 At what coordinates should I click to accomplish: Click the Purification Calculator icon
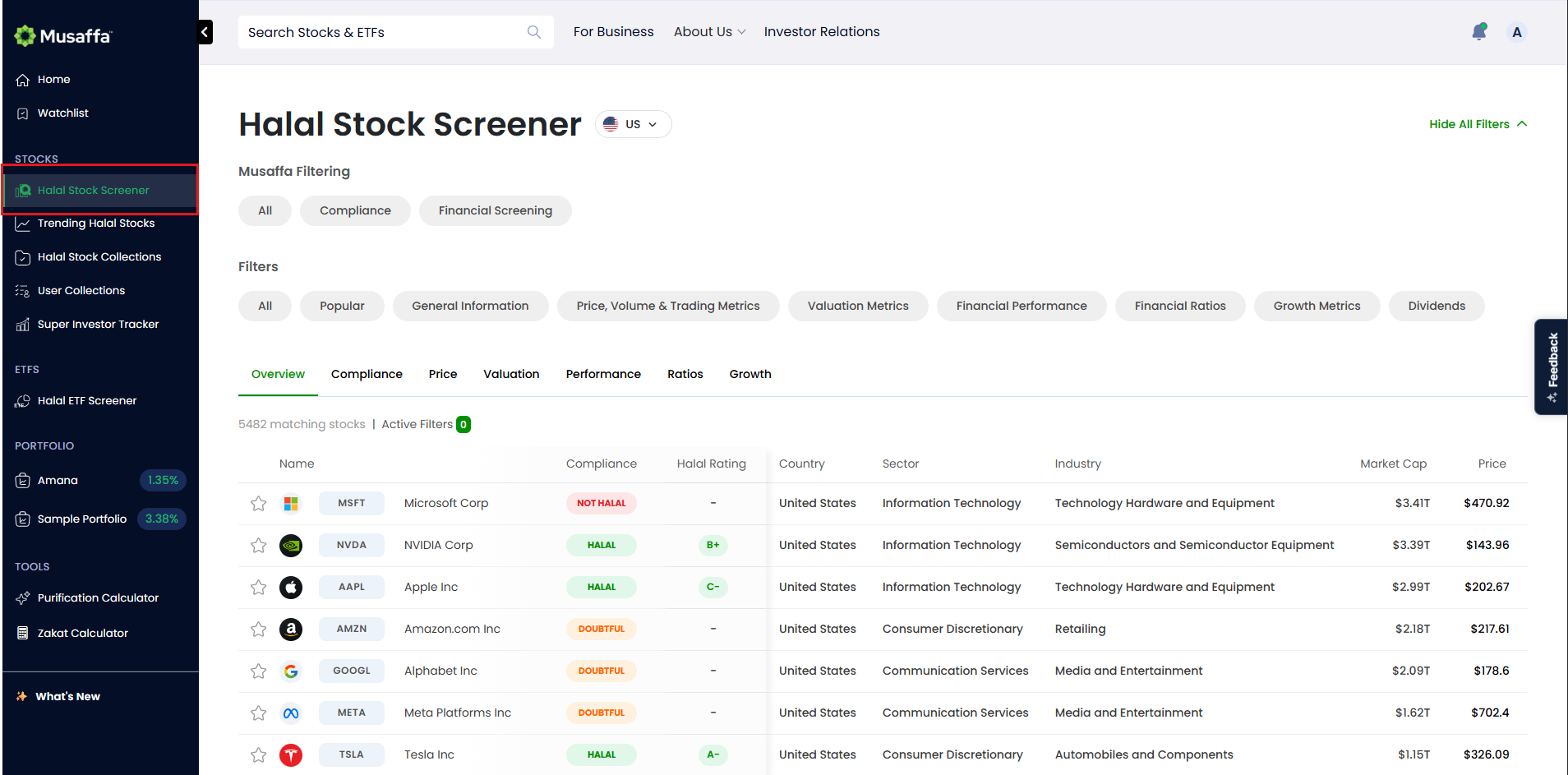click(23, 598)
